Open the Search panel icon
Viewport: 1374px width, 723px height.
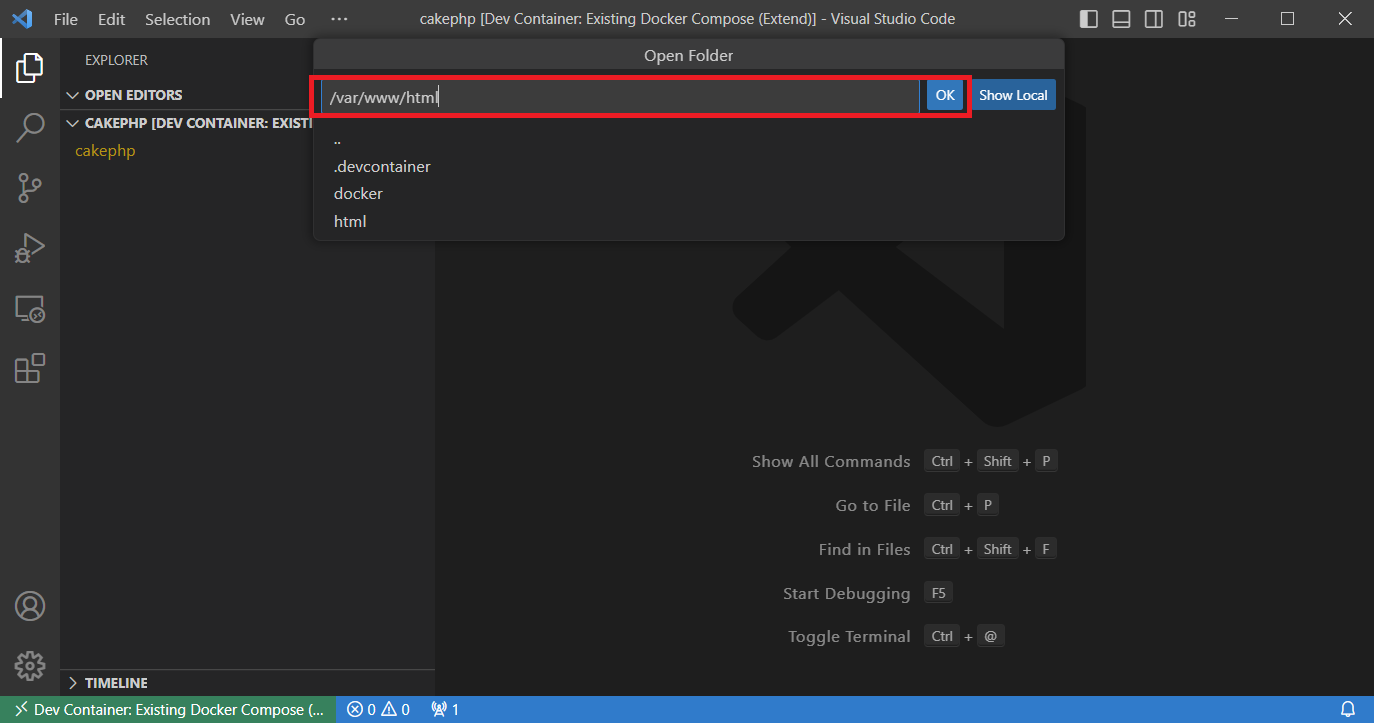[30, 128]
